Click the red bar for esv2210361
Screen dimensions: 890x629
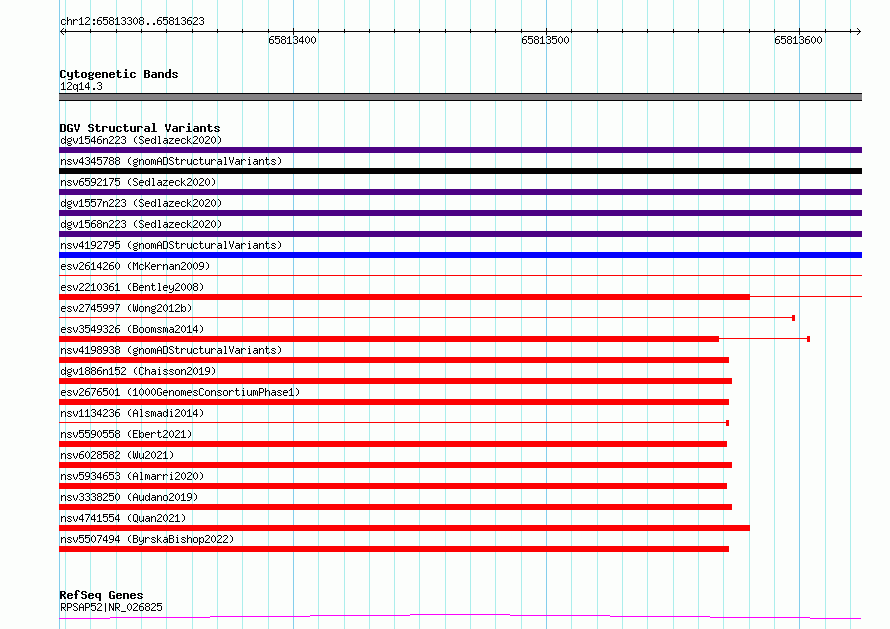(x=404, y=297)
